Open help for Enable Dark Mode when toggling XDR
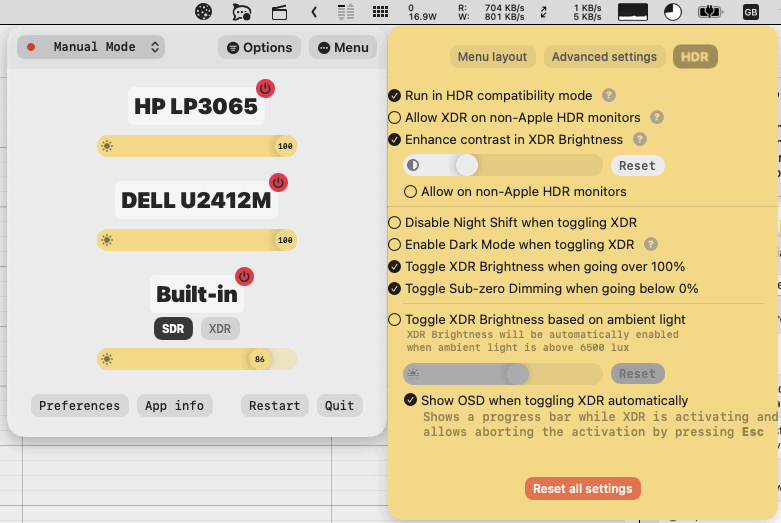The width and height of the screenshot is (781, 523). click(651, 244)
